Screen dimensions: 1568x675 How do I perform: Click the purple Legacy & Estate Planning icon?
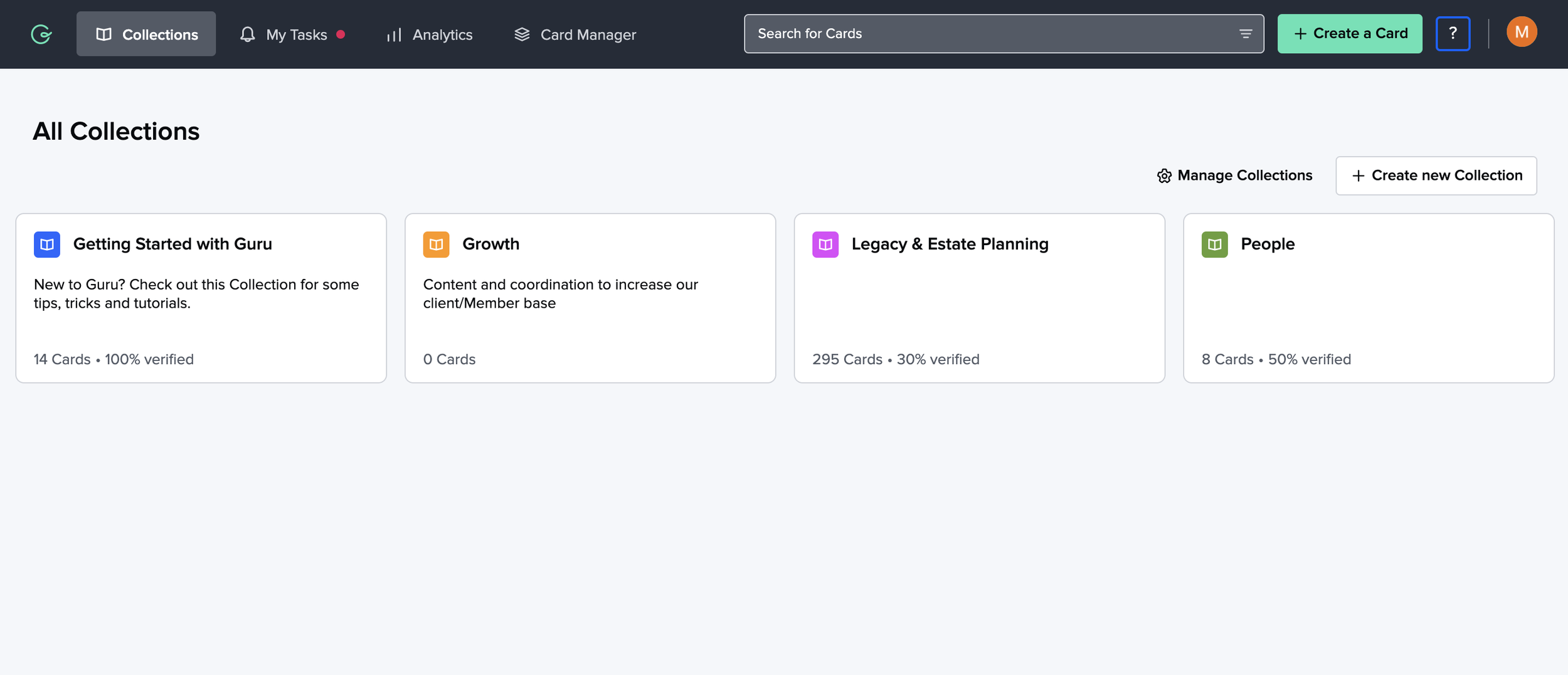[x=825, y=244]
